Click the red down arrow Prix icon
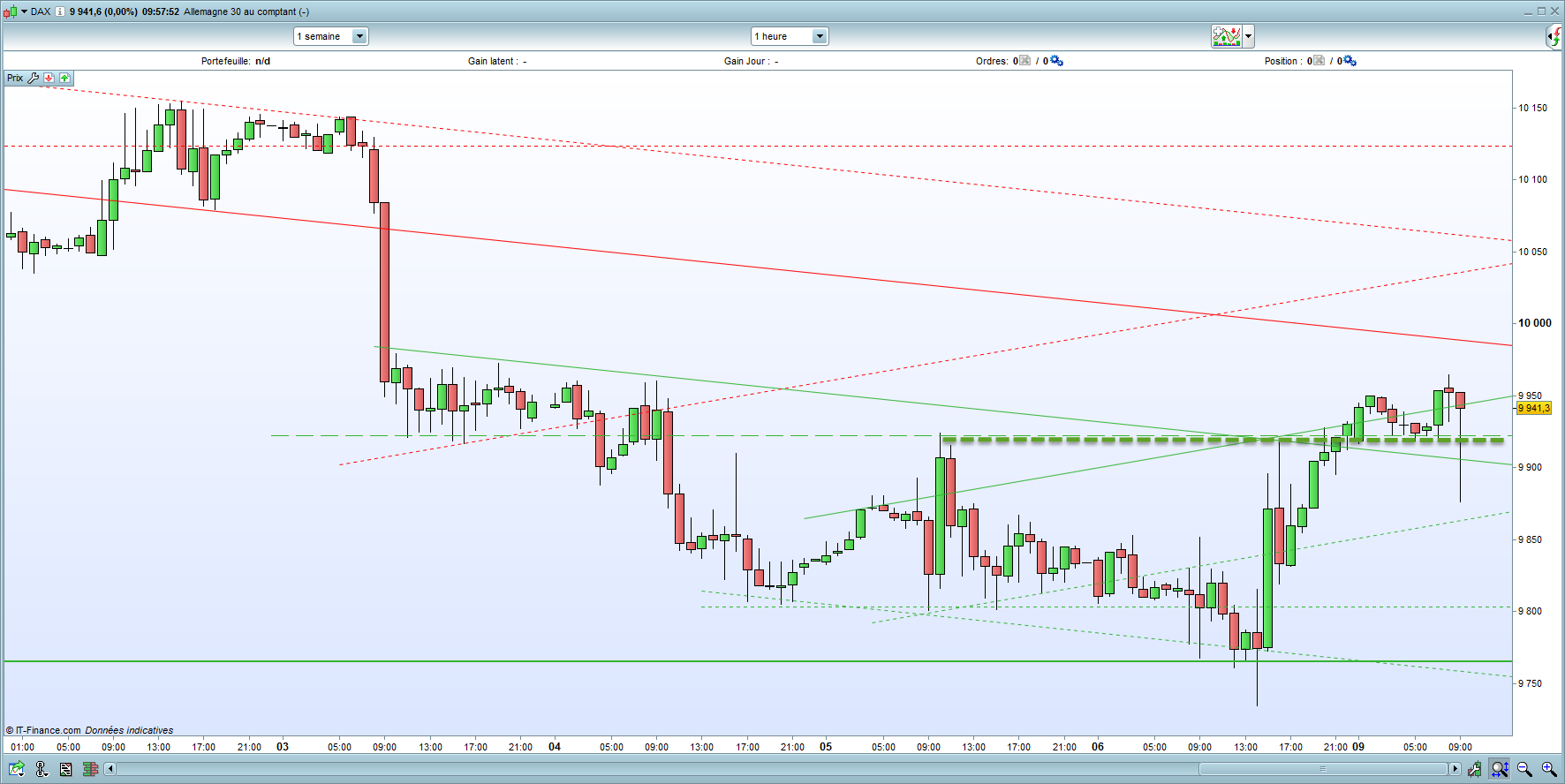Image resolution: width=1565 pixels, height=784 pixels. pos(49,78)
